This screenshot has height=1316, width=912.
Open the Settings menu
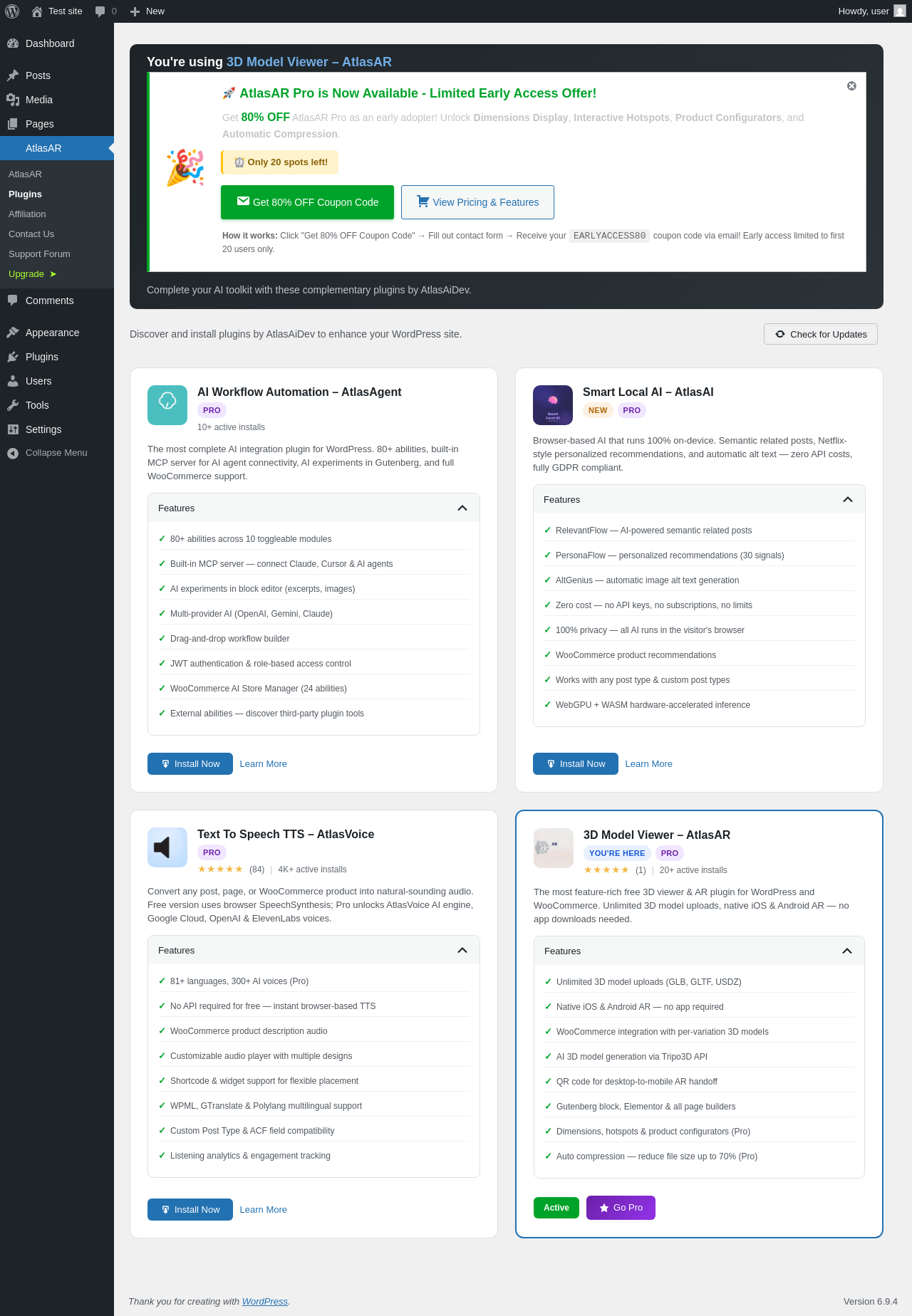[57, 429]
